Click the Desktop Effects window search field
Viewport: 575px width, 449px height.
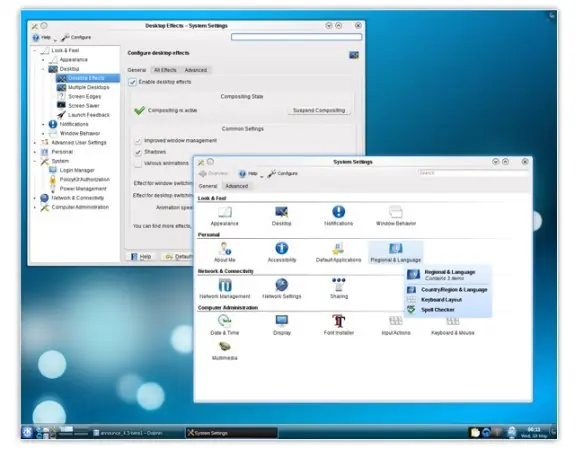[x=296, y=37]
